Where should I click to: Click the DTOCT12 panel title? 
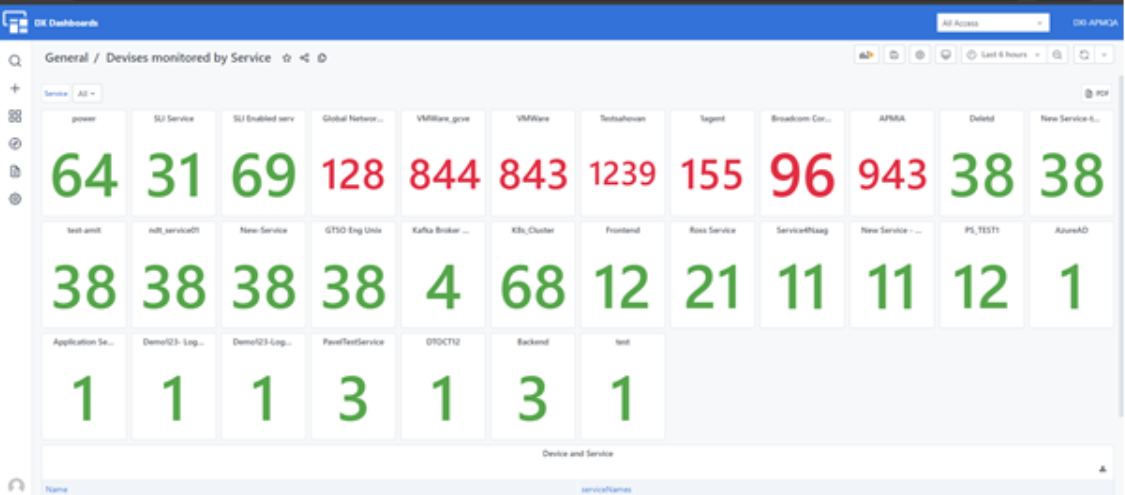click(443, 342)
